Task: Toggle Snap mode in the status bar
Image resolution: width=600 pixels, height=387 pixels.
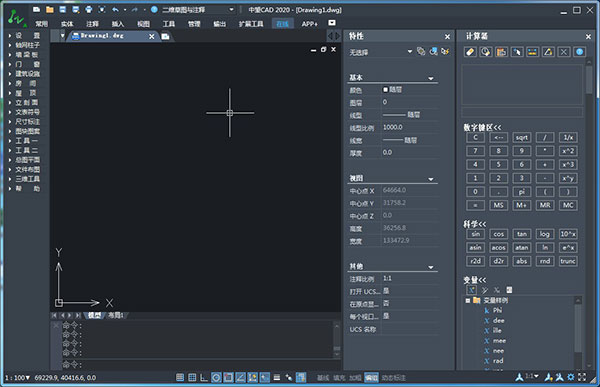Action: tap(180, 377)
